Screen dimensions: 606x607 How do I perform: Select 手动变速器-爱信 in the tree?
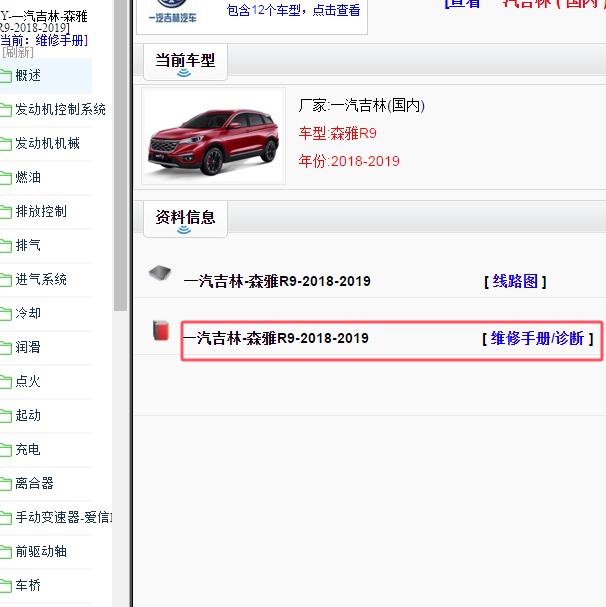64,518
